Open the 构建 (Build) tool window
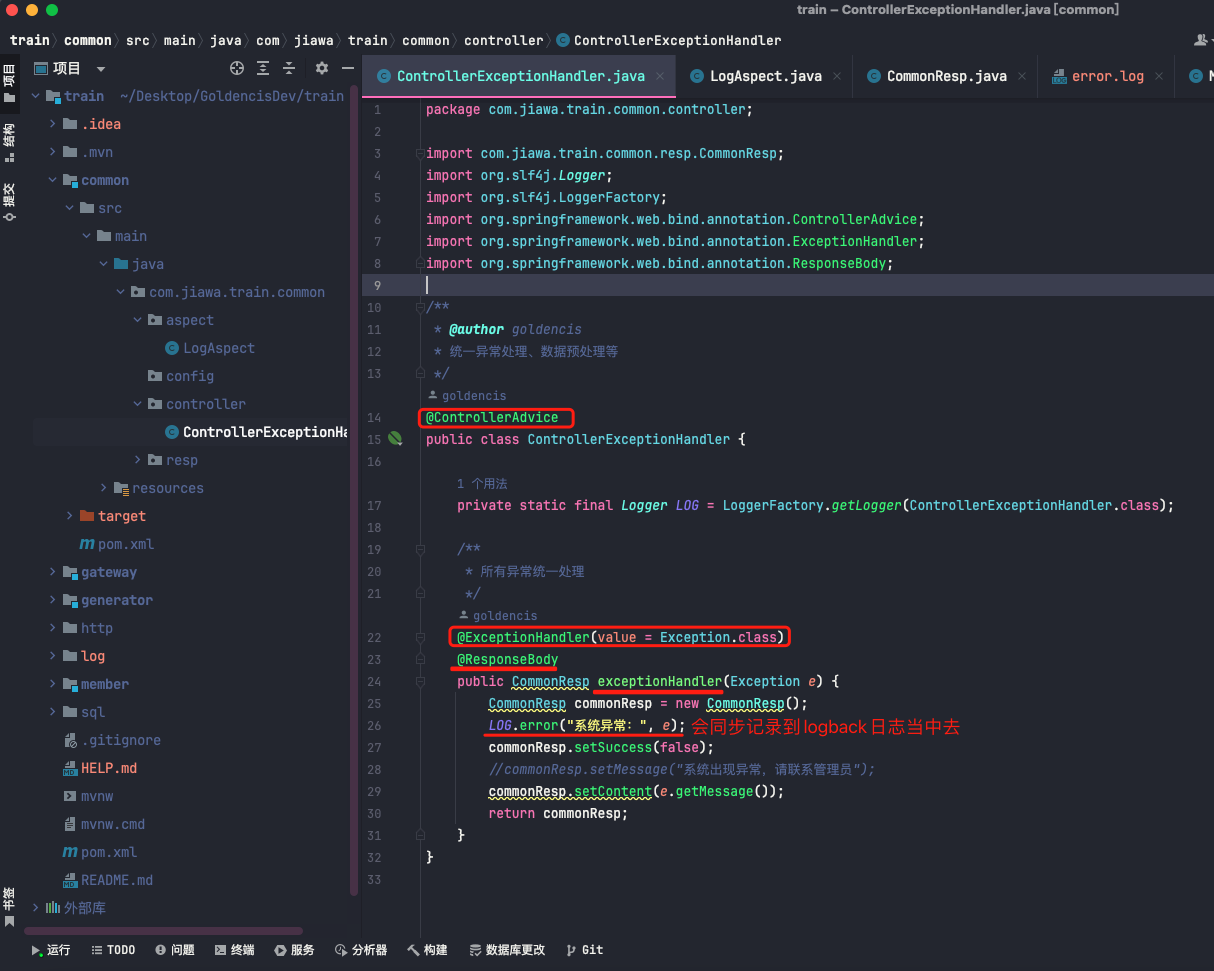Screen dimensions: 1214x971 click(x=427, y=950)
